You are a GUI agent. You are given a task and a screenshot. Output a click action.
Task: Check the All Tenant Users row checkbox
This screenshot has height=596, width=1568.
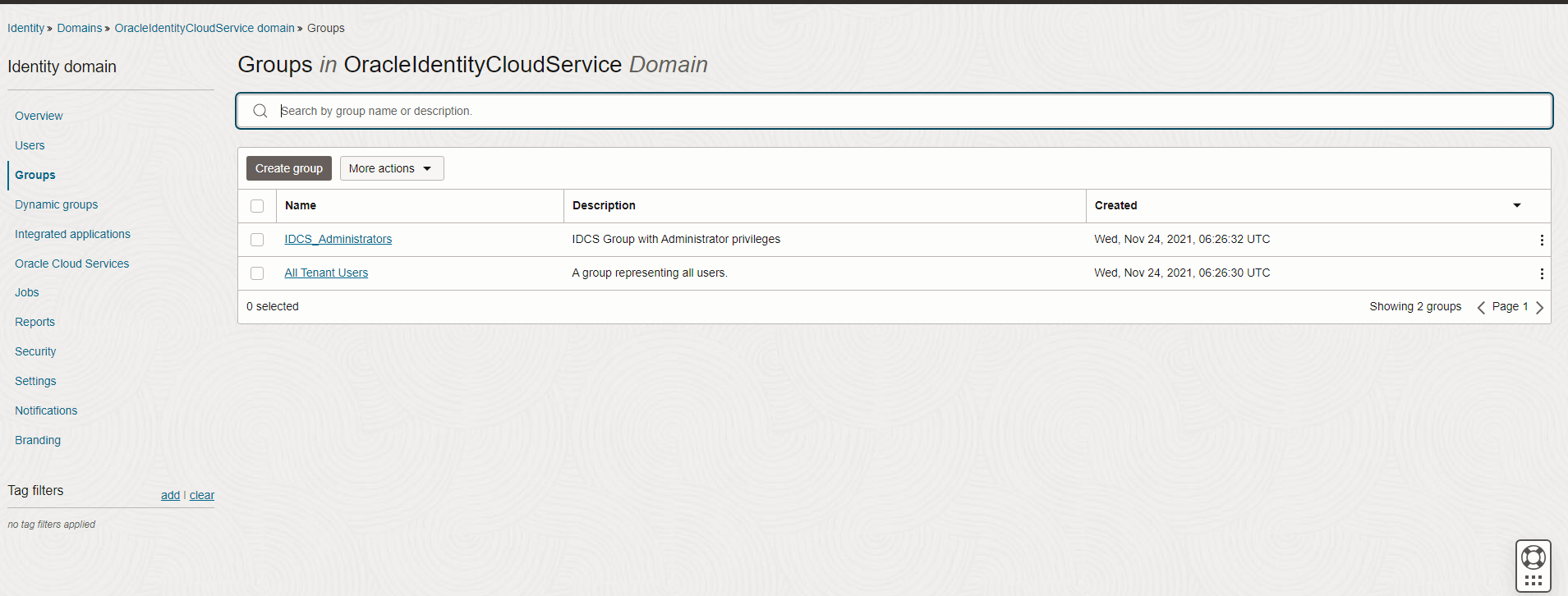(257, 273)
